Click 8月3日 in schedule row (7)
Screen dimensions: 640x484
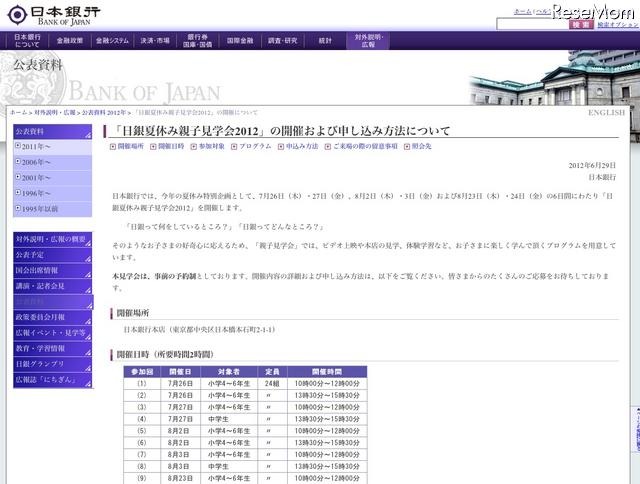[178, 455]
